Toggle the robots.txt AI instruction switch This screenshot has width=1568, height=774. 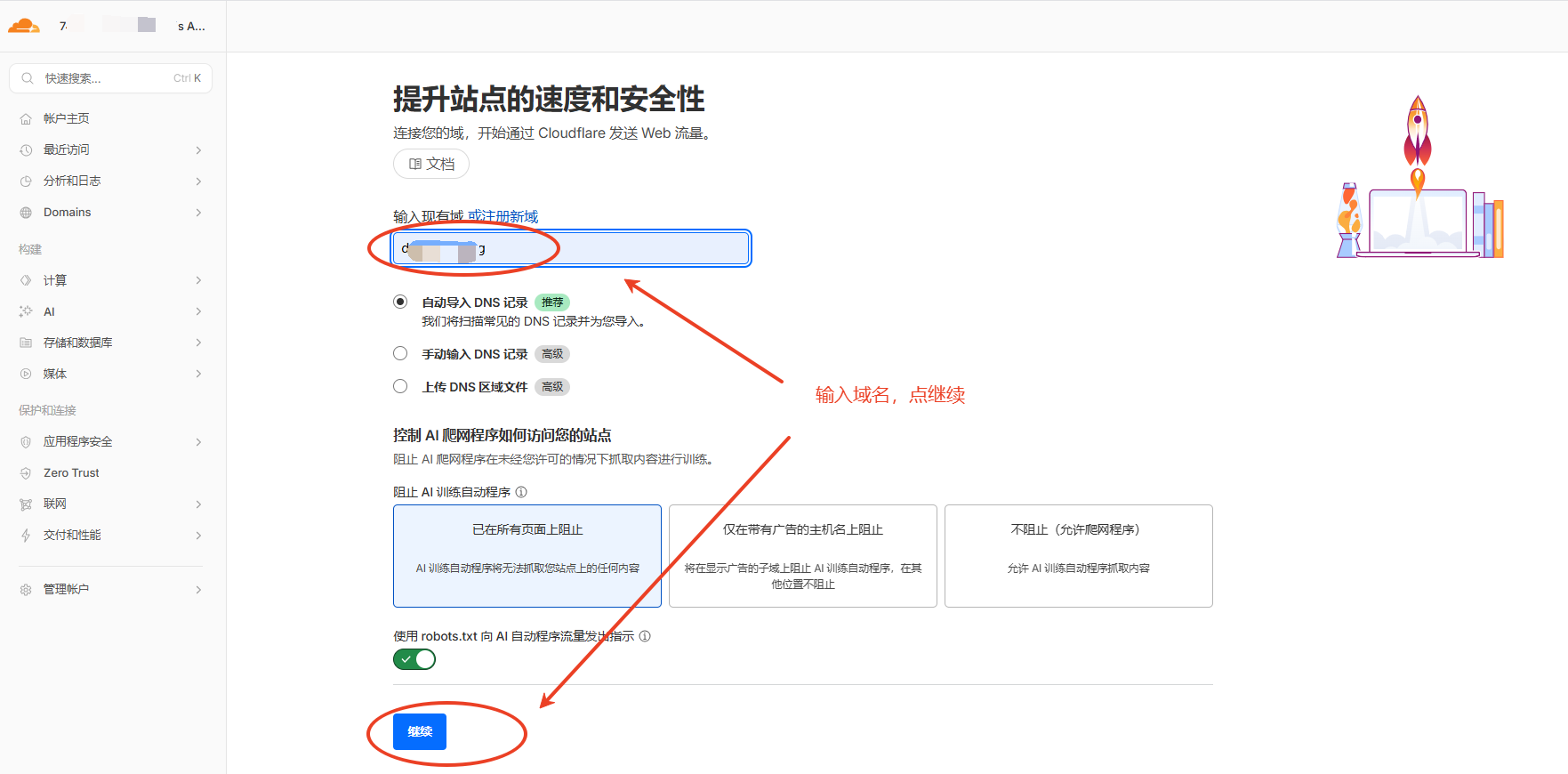[x=414, y=659]
